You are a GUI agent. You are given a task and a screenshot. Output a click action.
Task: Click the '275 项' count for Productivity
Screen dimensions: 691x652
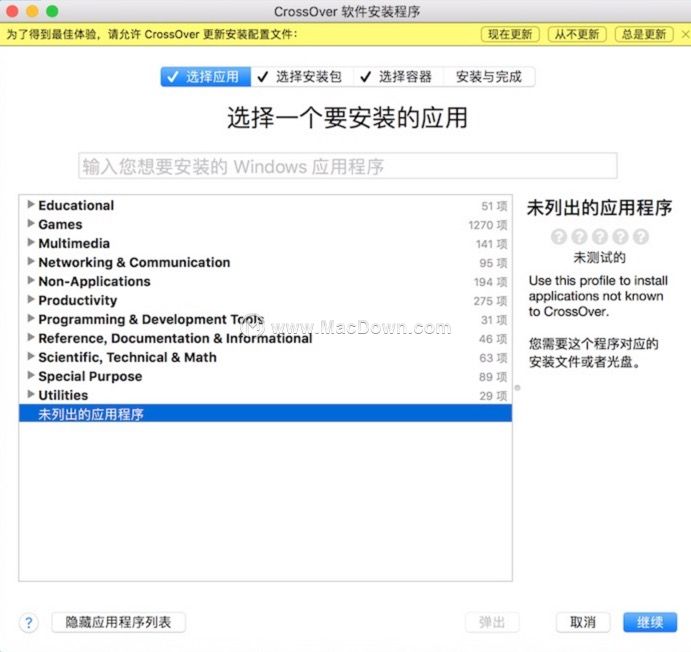(490, 301)
